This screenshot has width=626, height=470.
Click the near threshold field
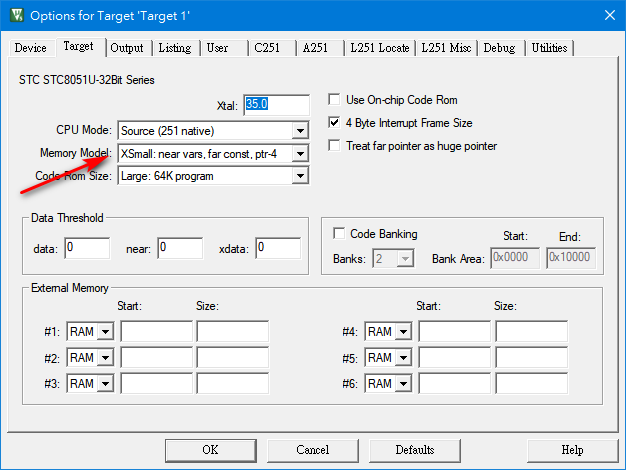click(x=180, y=248)
